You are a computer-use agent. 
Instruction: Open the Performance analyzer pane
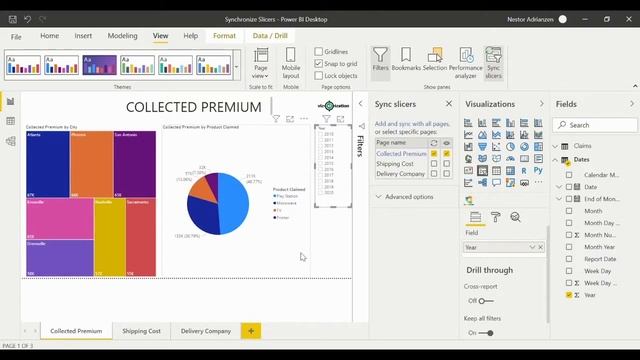466,63
